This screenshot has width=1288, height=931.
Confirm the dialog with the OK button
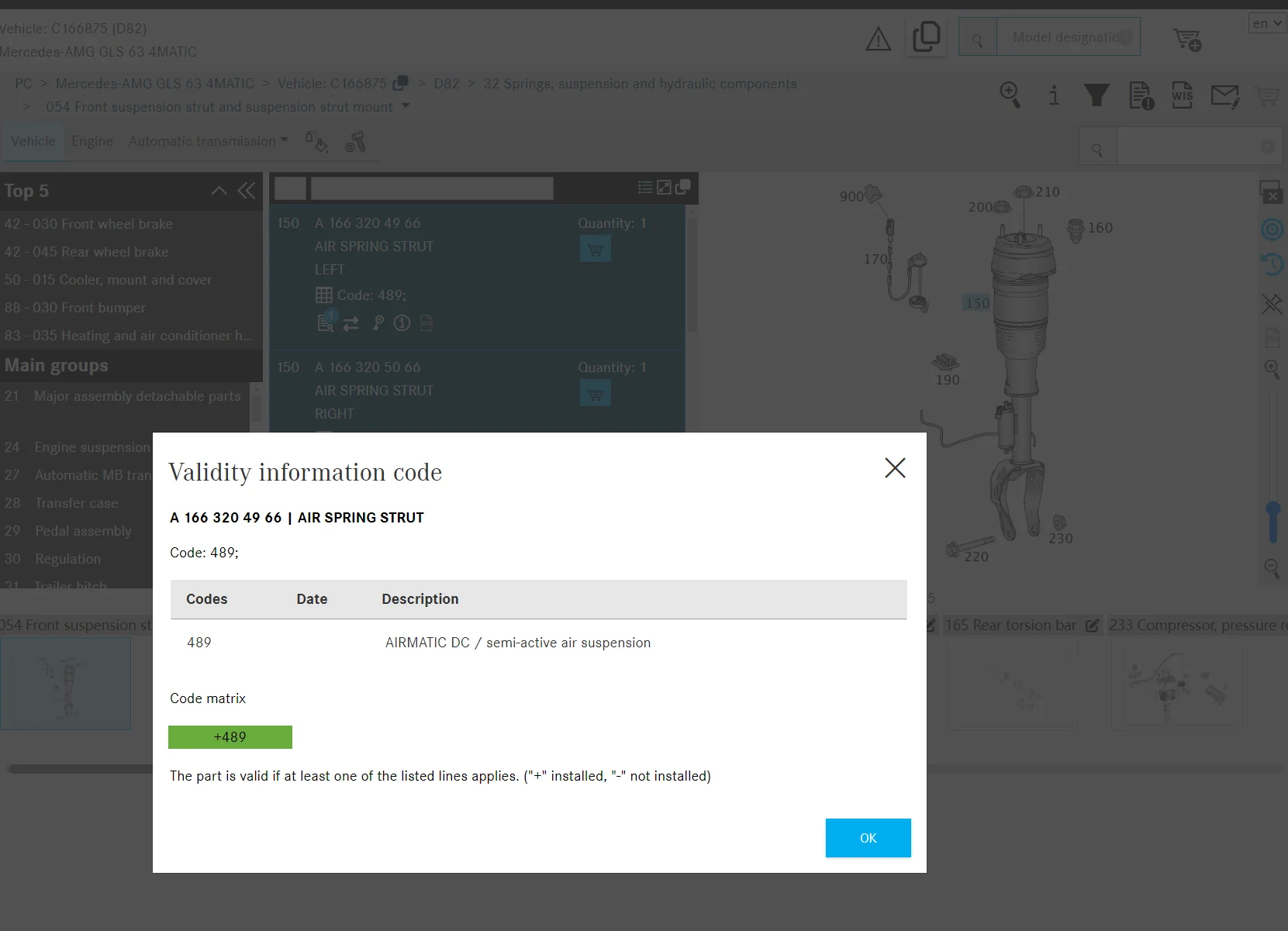pyautogui.click(x=868, y=838)
